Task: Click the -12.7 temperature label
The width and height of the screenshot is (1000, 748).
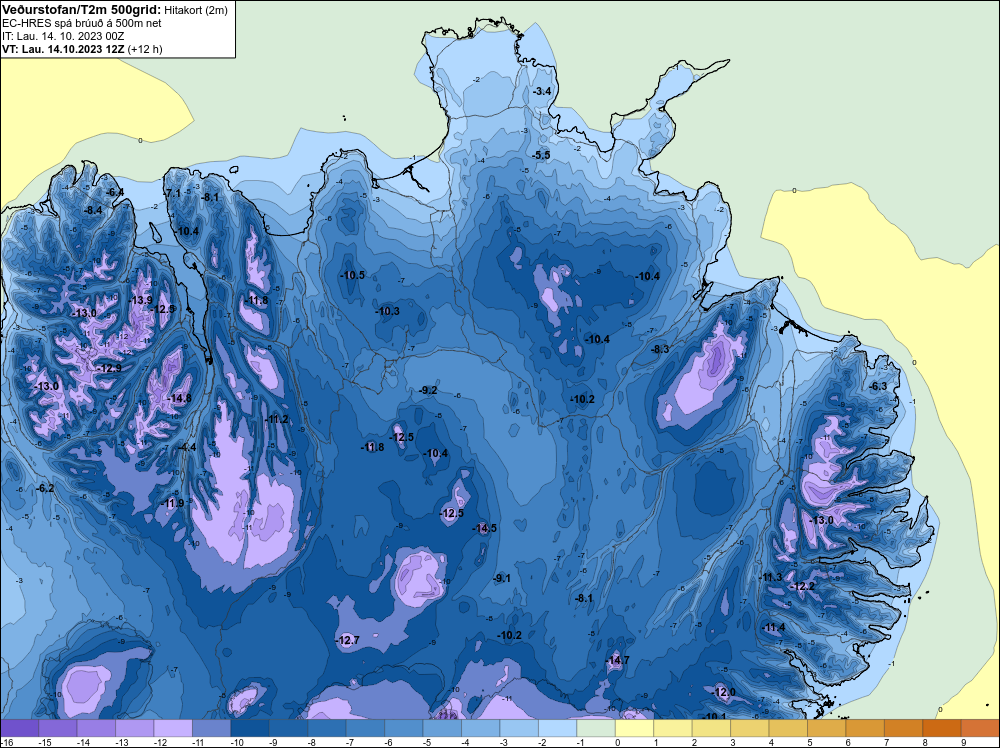Action: tap(348, 640)
